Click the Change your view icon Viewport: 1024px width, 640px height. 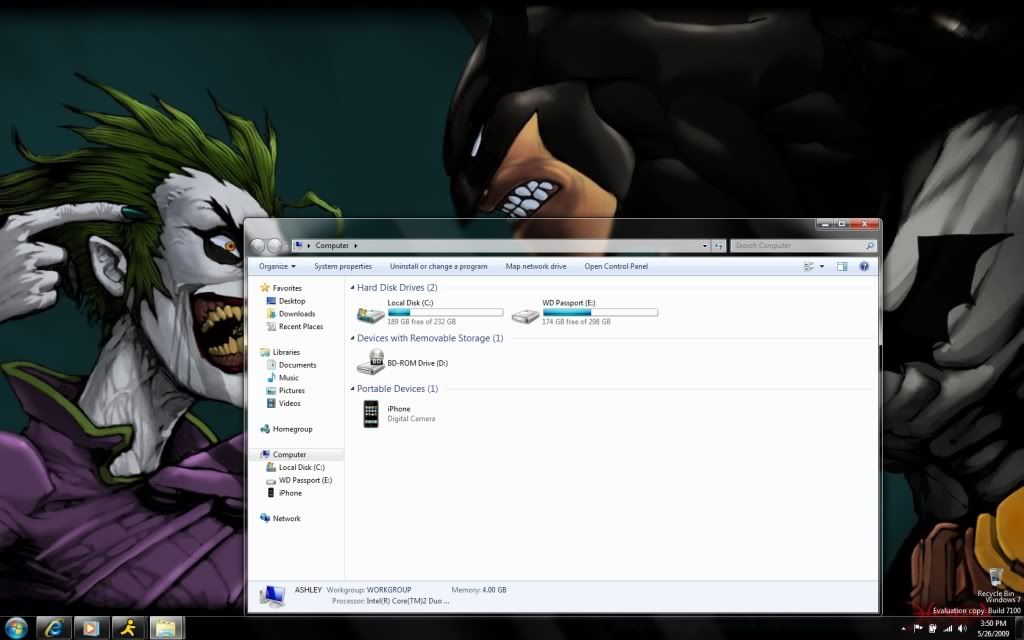[x=809, y=266]
